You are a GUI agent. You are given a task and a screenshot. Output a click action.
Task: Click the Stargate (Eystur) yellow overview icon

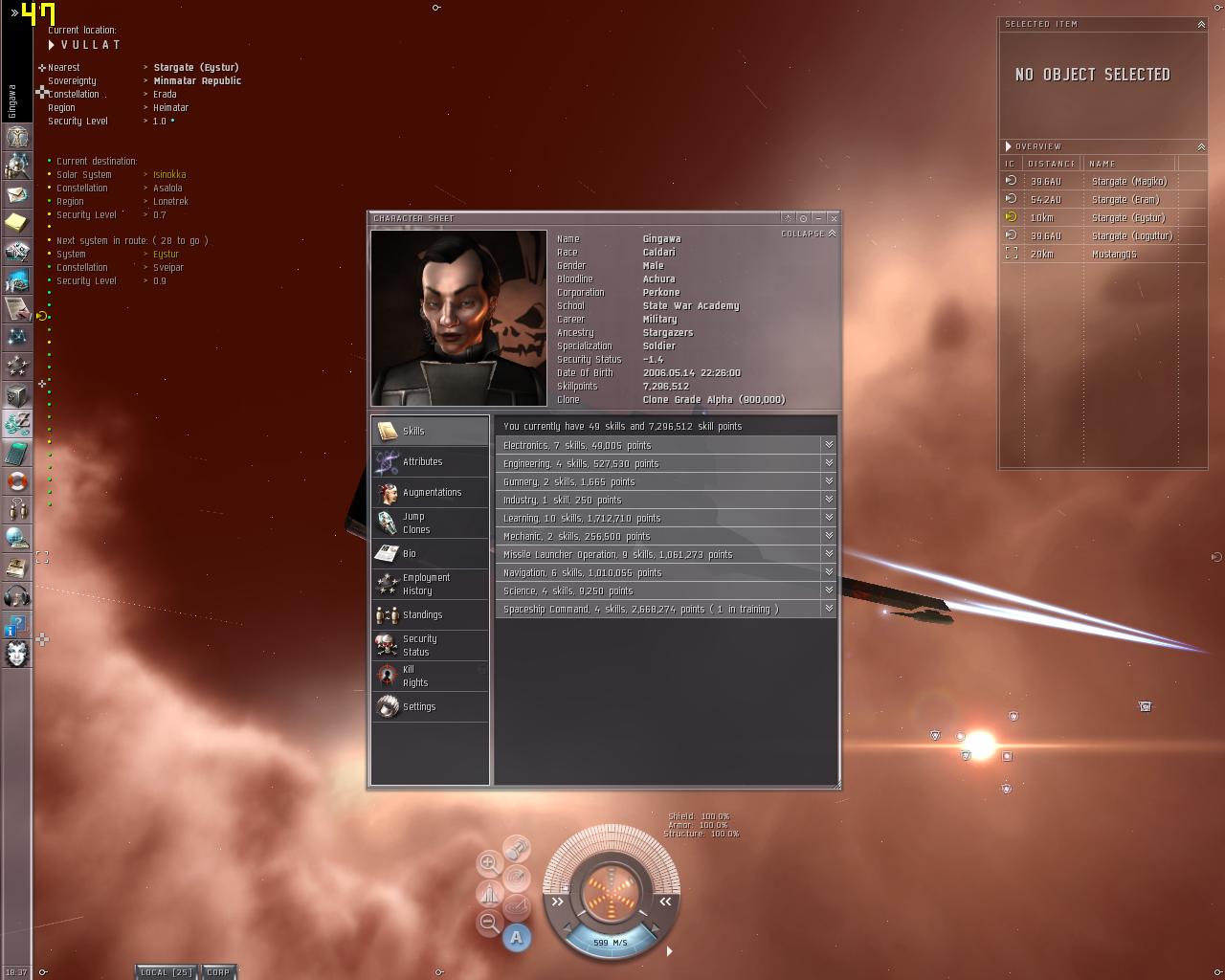pyautogui.click(x=1011, y=217)
